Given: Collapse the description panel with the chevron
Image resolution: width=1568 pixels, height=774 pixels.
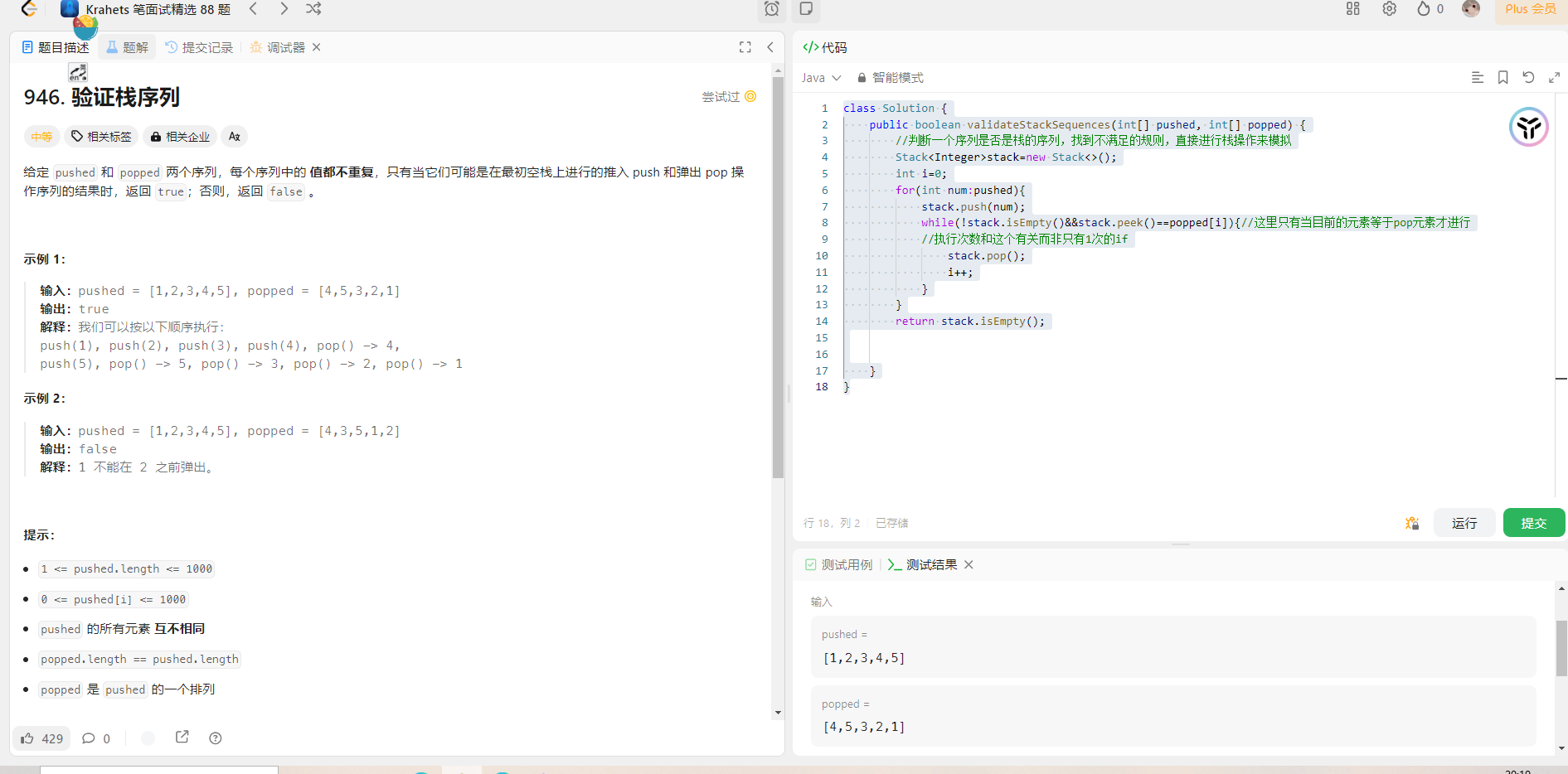Looking at the screenshot, I should (x=770, y=47).
